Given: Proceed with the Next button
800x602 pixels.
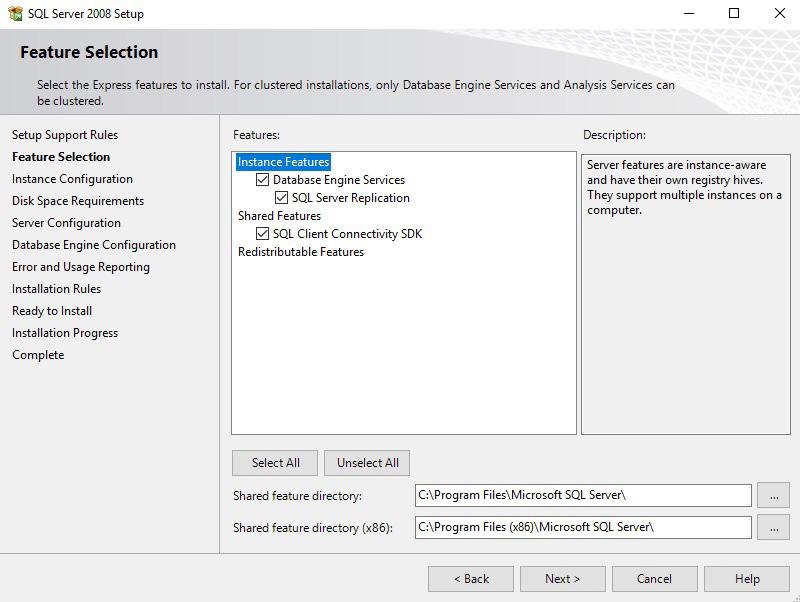Looking at the screenshot, I should click(563, 579).
